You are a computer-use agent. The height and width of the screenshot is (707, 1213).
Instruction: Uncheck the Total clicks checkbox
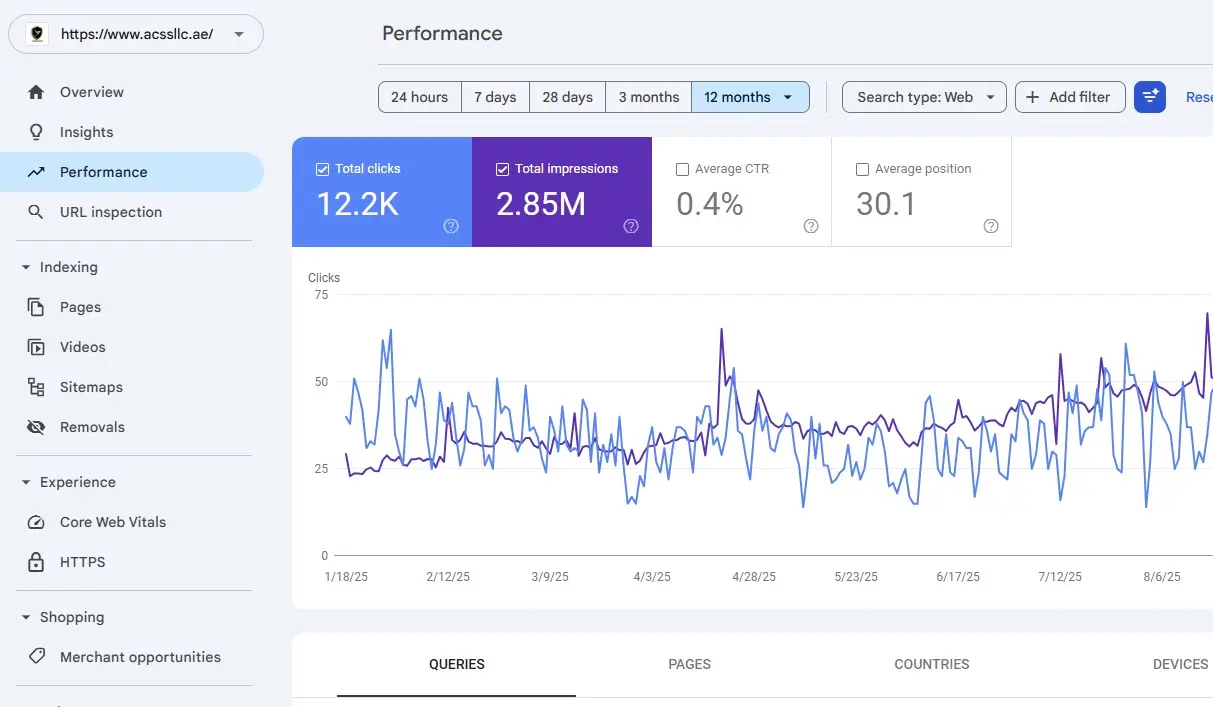tap(322, 169)
